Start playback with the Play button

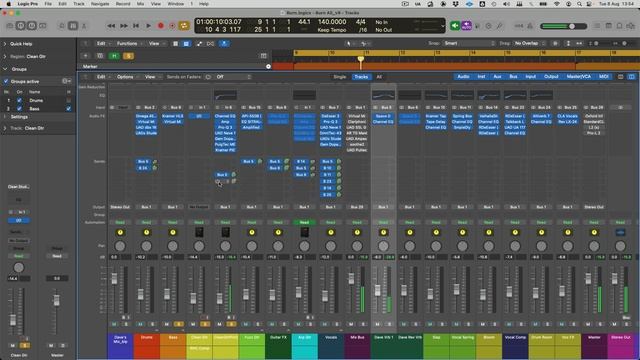(149, 26)
